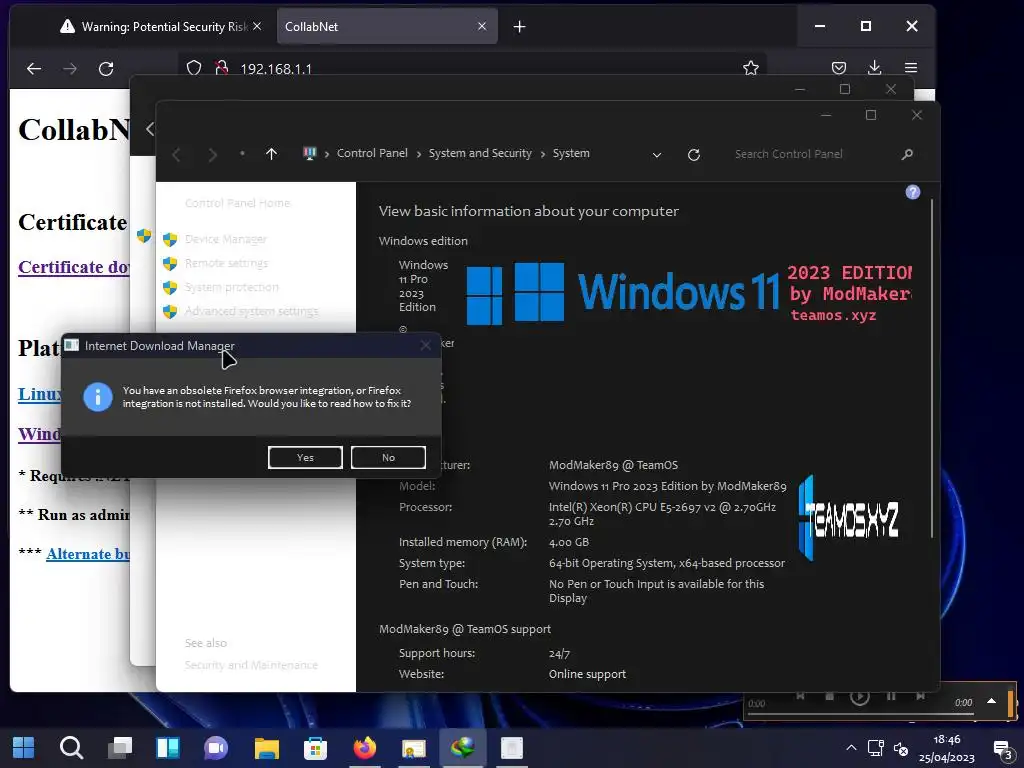
Task: Open Firefox tracking protection shield
Action: pyautogui.click(x=194, y=68)
